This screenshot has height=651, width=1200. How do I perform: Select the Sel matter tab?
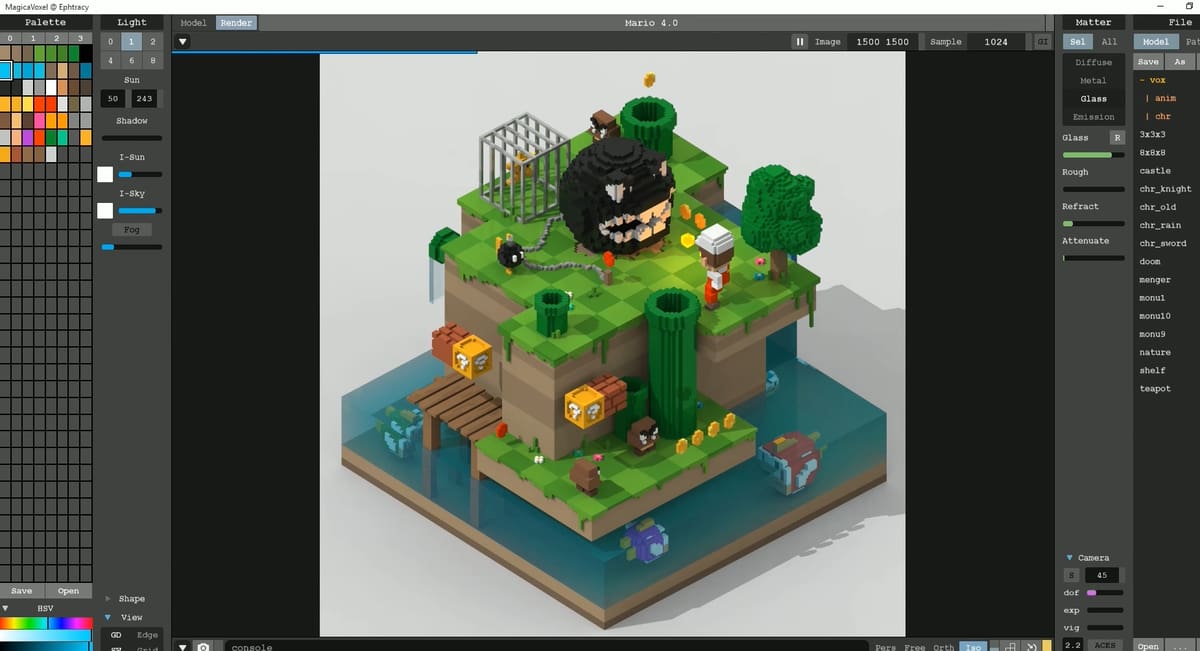(x=1077, y=42)
